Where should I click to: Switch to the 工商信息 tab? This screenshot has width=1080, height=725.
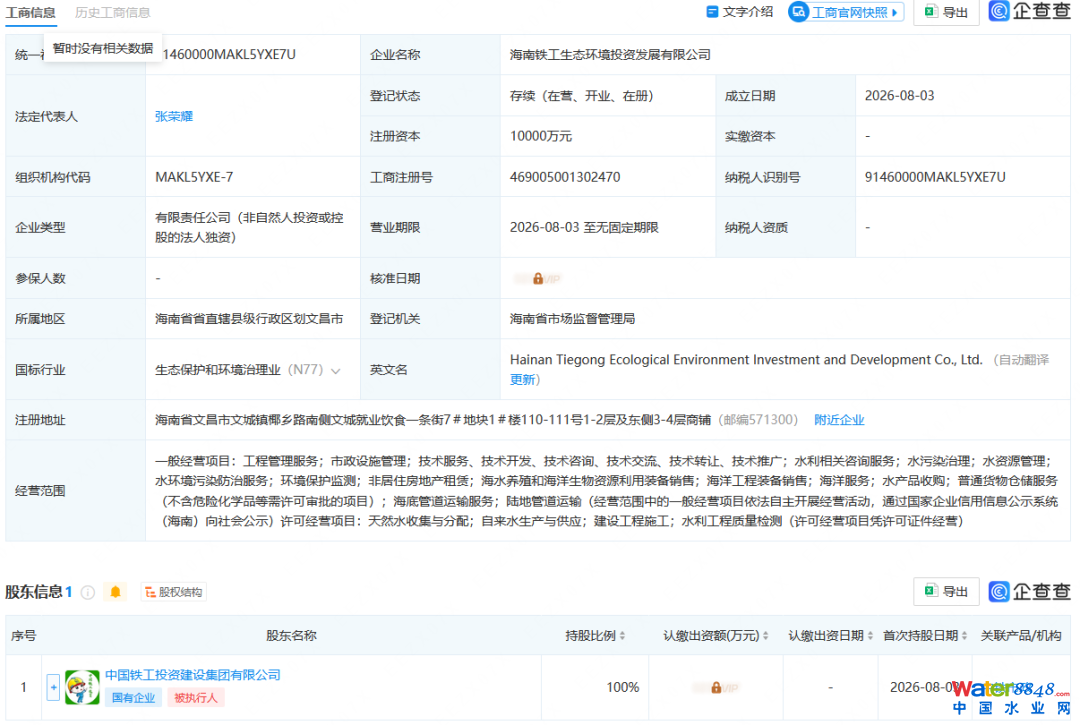tap(30, 12)
